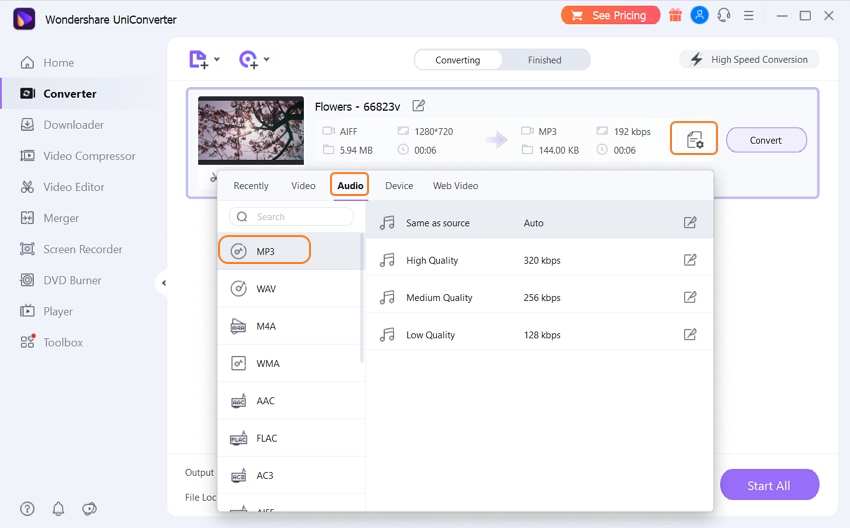Rename file Flowers - 66823v with edit icon
Viewport: 850px width, 528px height.
pos(418,106)
